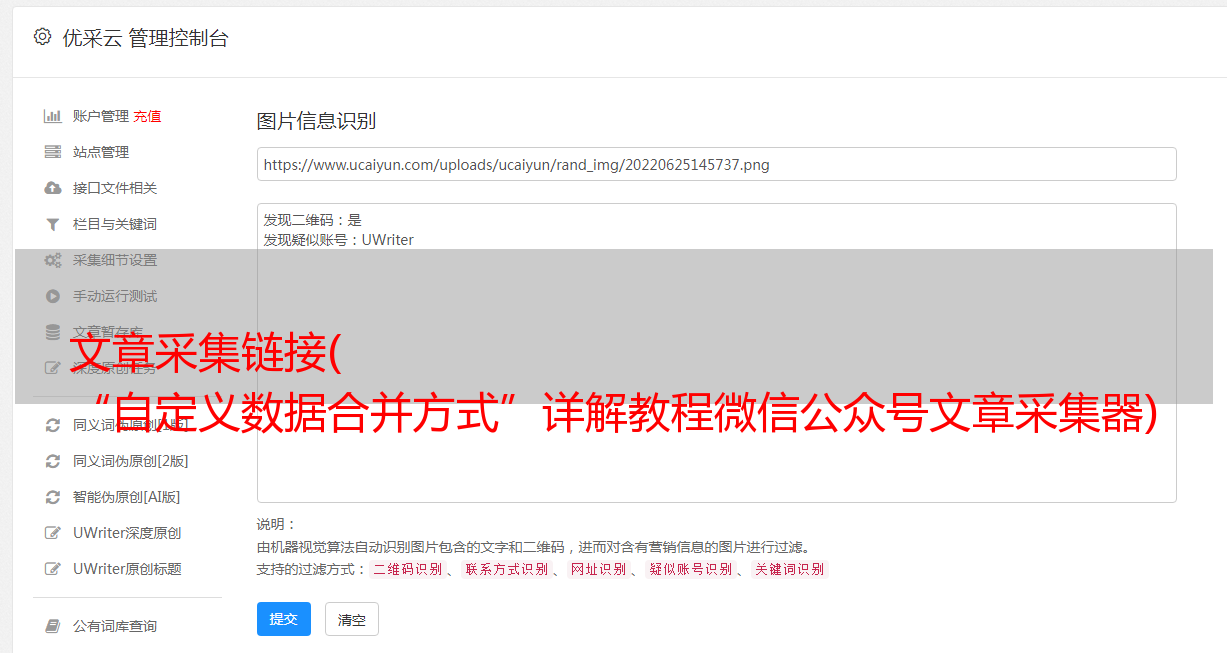Screen dimensions: 1227x653
Task: Click the gear icon beside 优采云 管理控制台
Action: tap(42, 37)
